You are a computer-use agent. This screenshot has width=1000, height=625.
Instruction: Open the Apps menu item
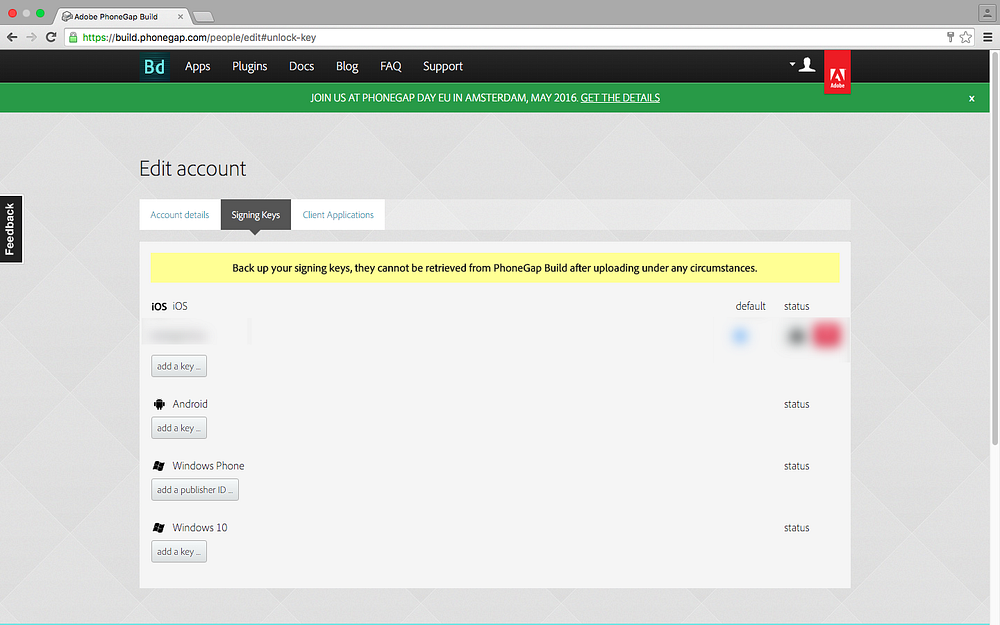pyautogui.click(x=197, y=66)
